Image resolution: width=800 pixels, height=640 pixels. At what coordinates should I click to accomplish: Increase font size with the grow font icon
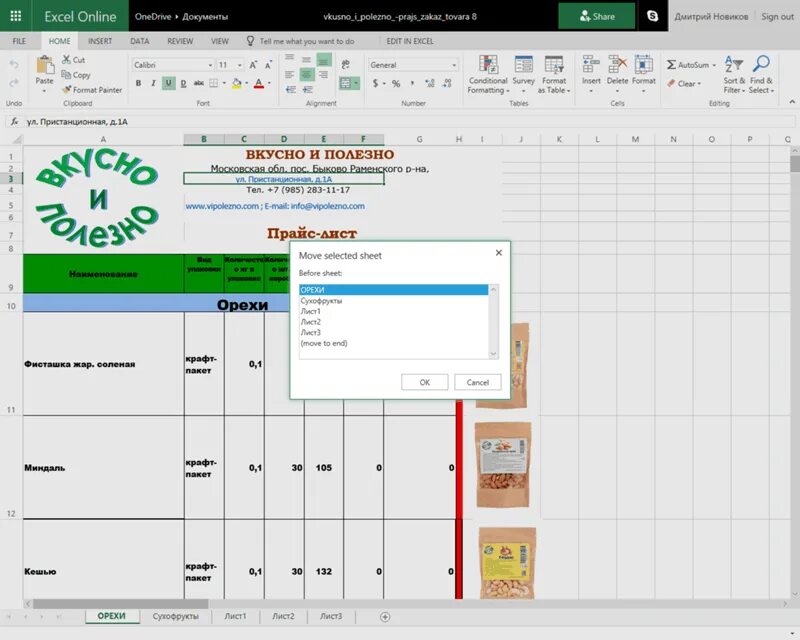click(x=253, y=65)
